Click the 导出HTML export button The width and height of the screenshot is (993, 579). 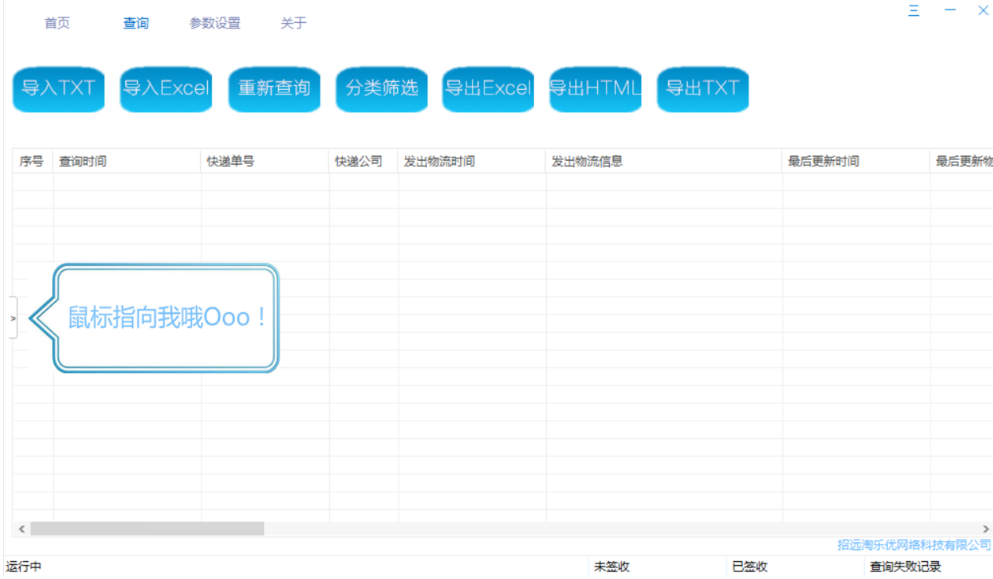click(595, 89)
